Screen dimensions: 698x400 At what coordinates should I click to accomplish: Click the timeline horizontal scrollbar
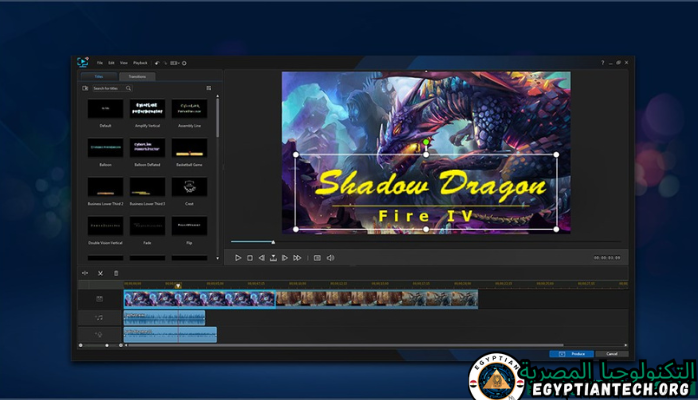[x=346, y=345]
